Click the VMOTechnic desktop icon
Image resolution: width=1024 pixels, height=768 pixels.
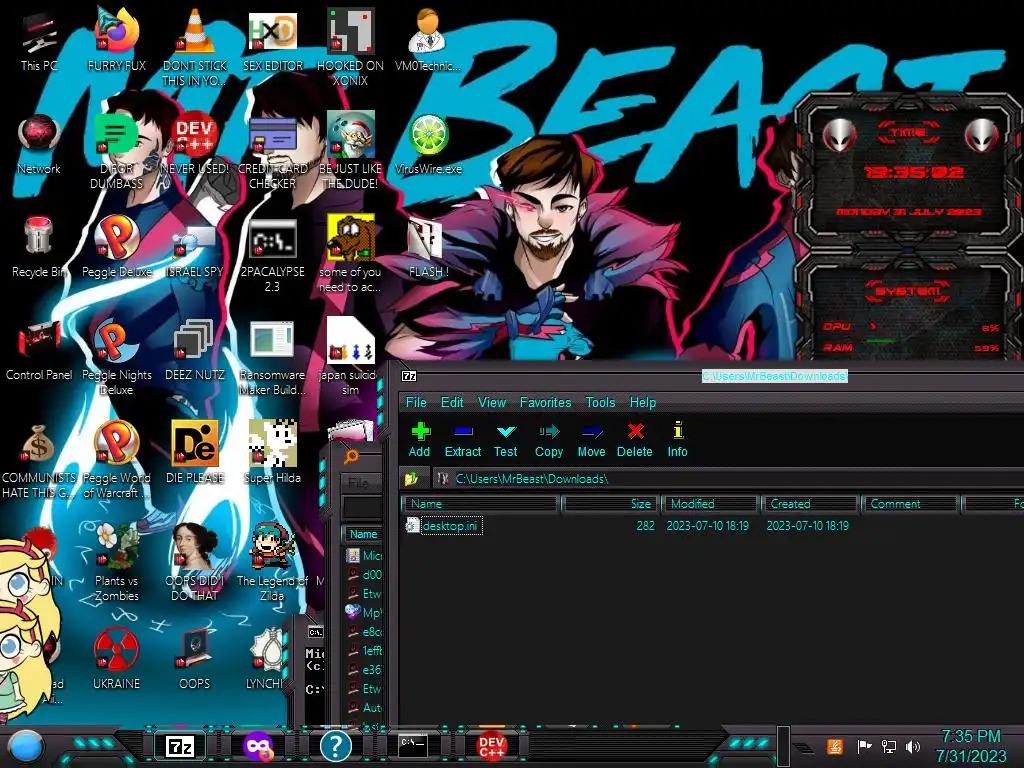click(x=428, y=39)
